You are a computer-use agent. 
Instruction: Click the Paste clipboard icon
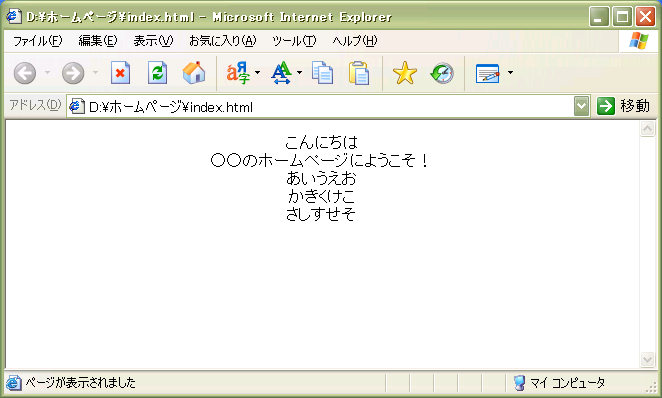click(x=359, y=73)
